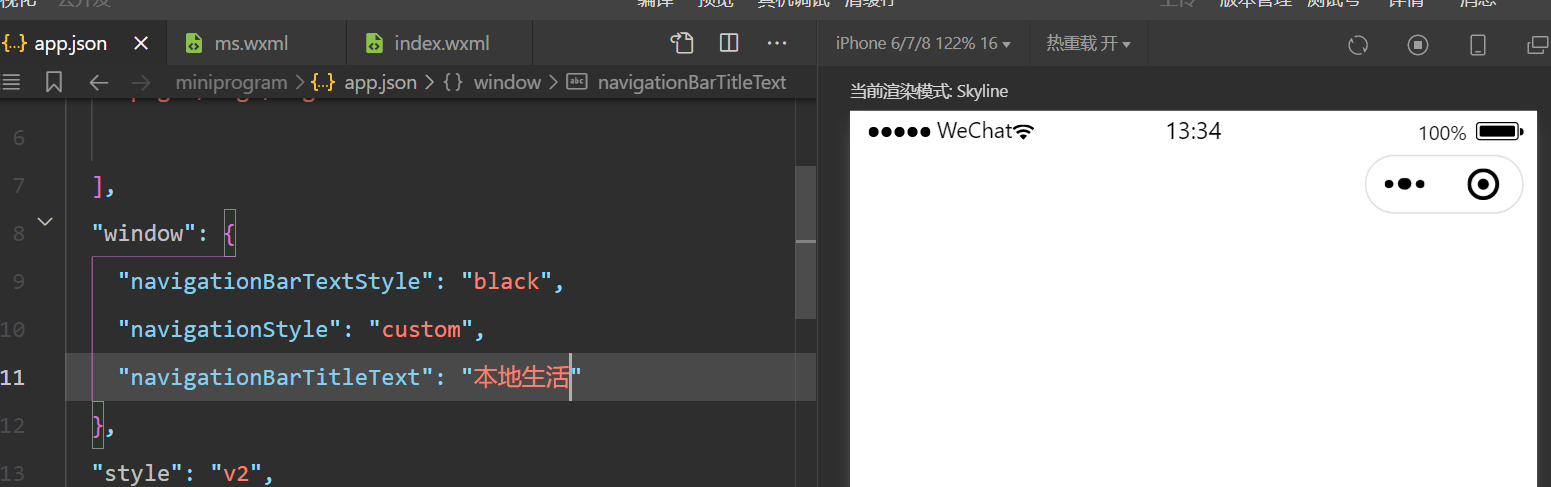
Task: Click the window breadcrumb segment
Action: coord(506,82)
